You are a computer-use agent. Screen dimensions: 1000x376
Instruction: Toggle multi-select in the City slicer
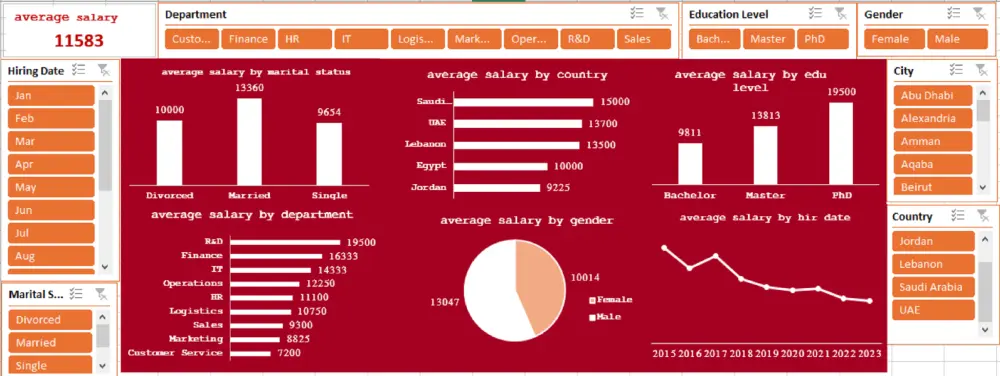[956, 70]
